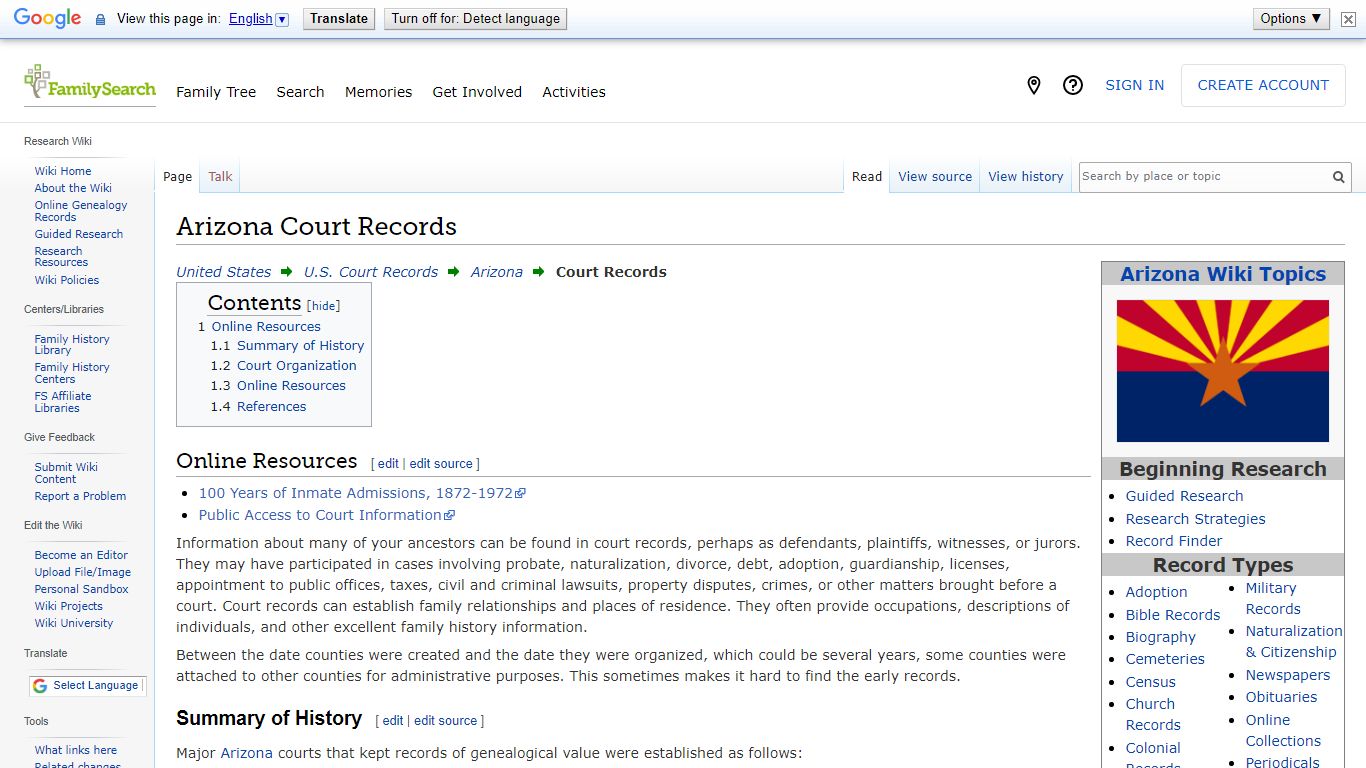
Task: Open the Activities menu
Action: pos(574,92)
